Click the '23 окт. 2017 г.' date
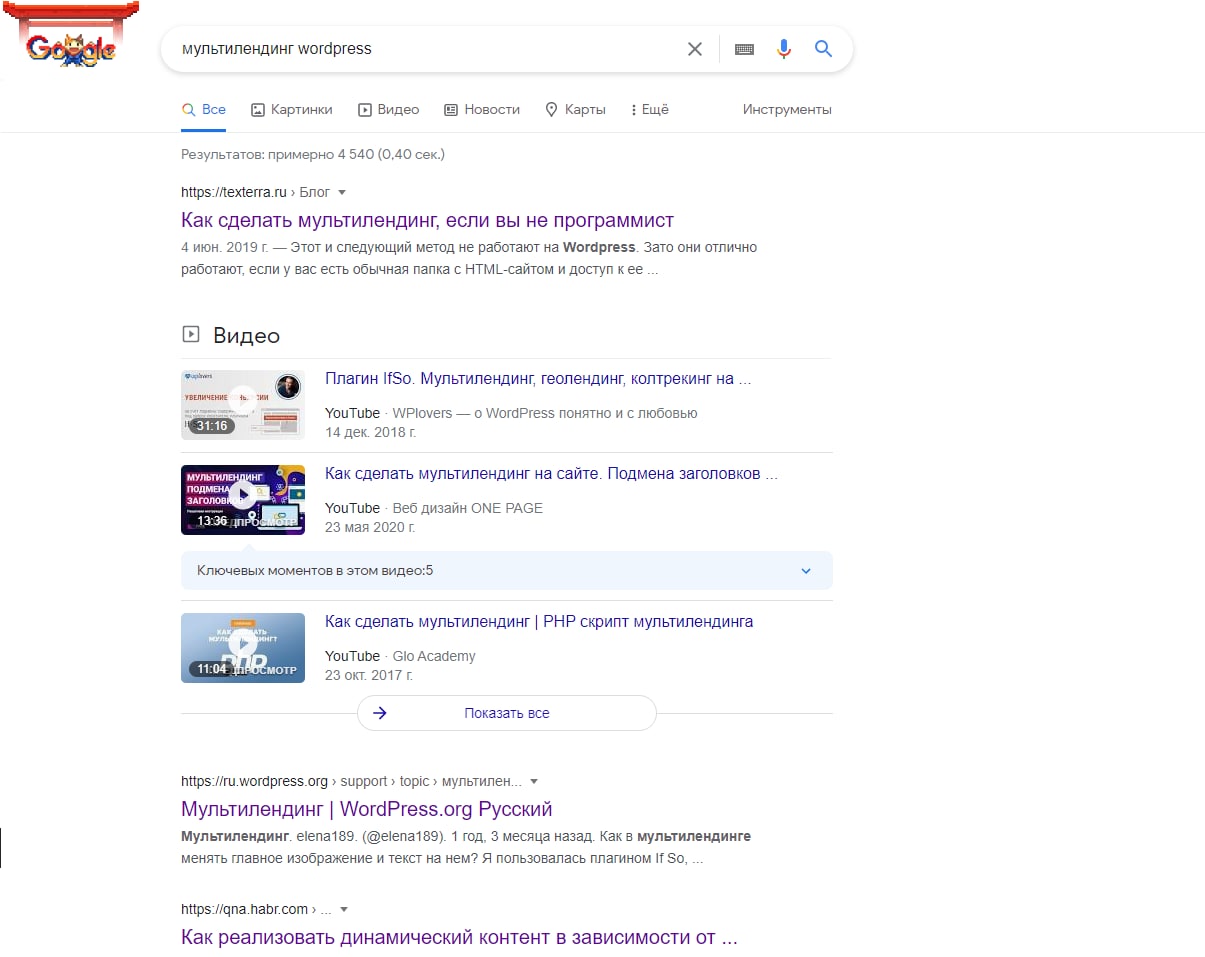Image resolution: width=1205 pixels, height=957 pixels. [369, 675]
